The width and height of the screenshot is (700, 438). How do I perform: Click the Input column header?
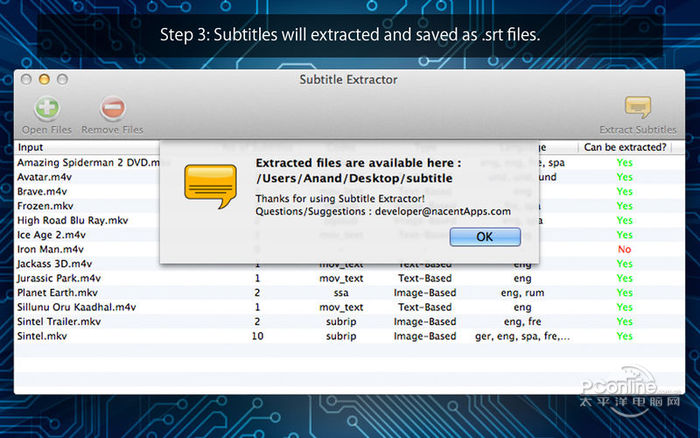click(30, 147)
